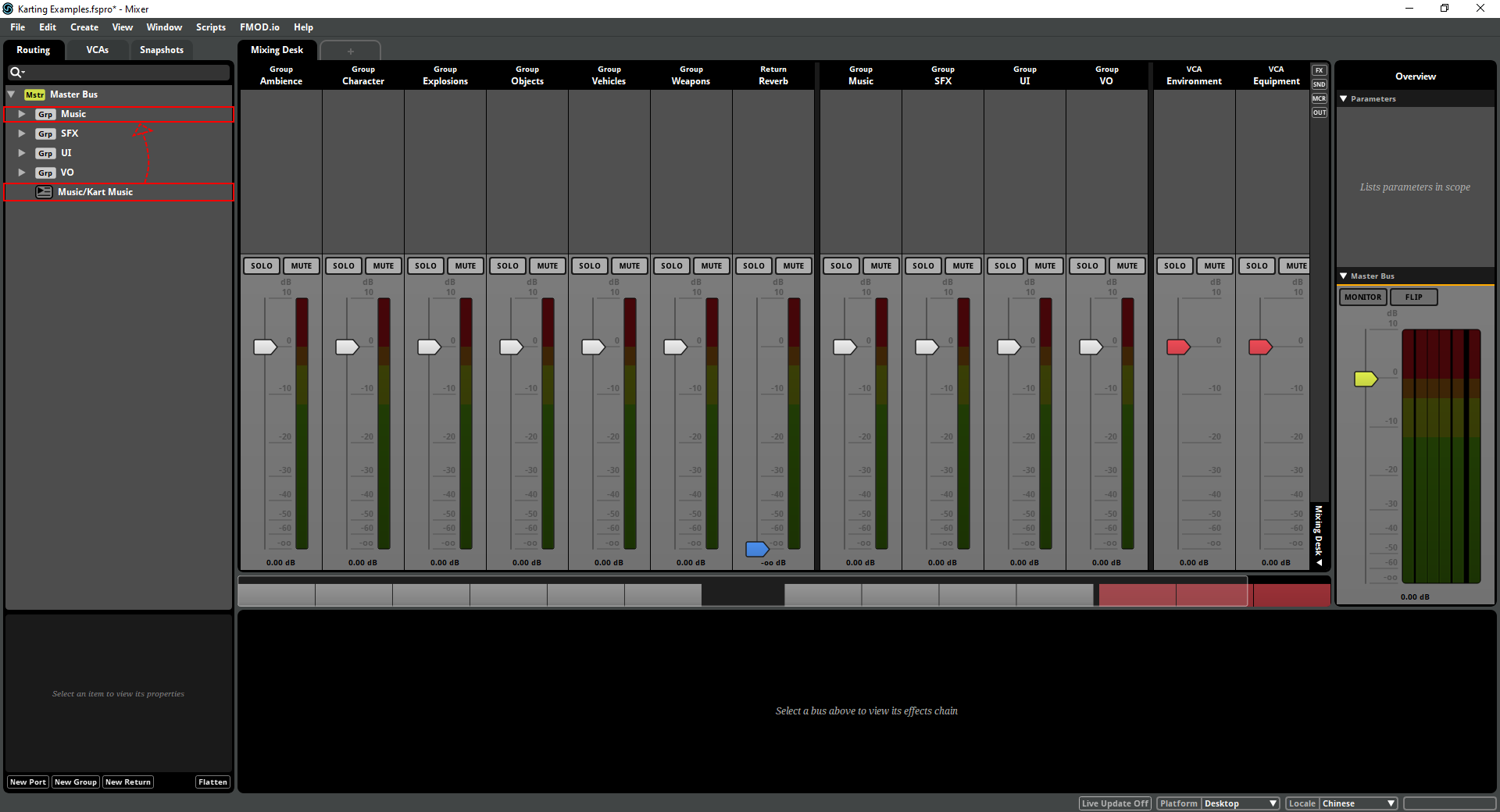Mute the Music group strip
This screenshot has height=812, width=1500.
[x=880, y=265]
